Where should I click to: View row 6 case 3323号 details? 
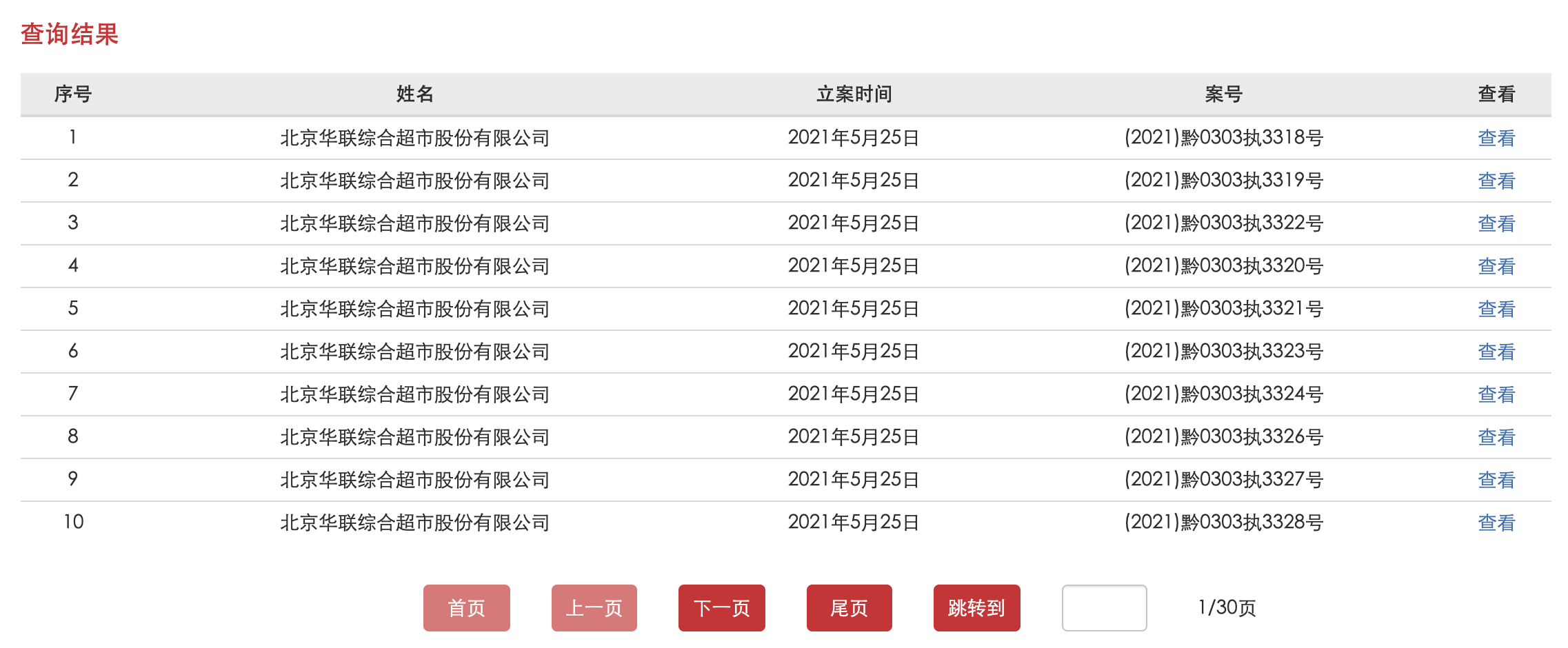coord(1496,352)
